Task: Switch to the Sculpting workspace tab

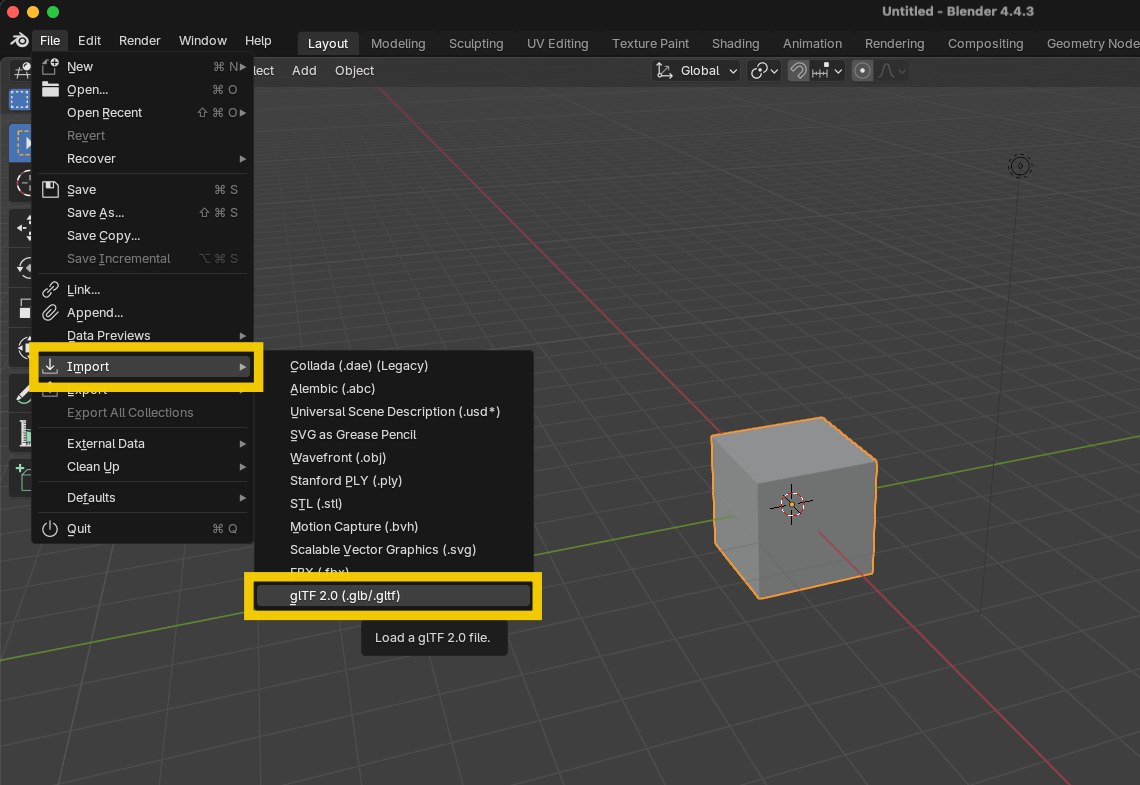Action: pos(476,44)
